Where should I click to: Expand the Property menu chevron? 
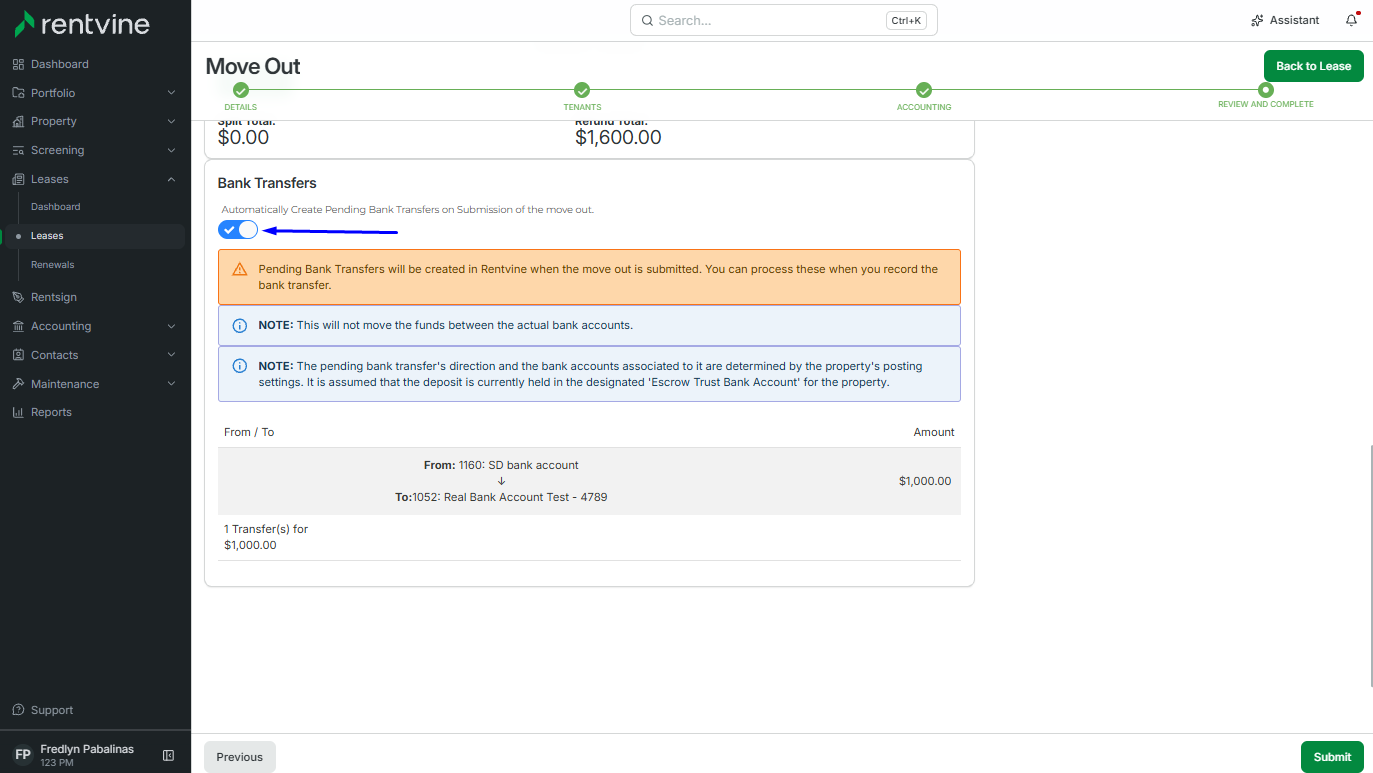(x=171, y=121)
